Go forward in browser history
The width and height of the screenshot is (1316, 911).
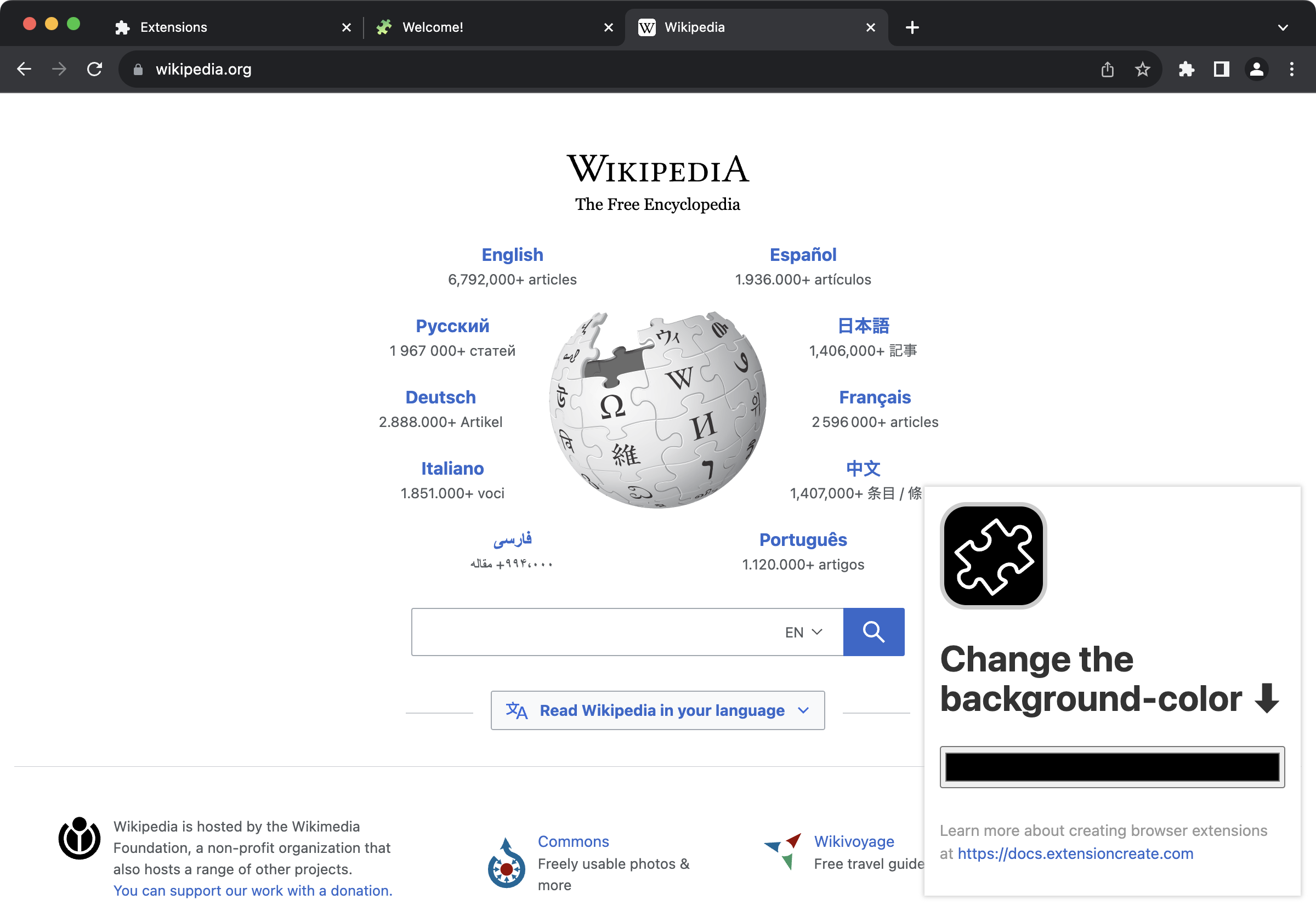coord(59,69)
